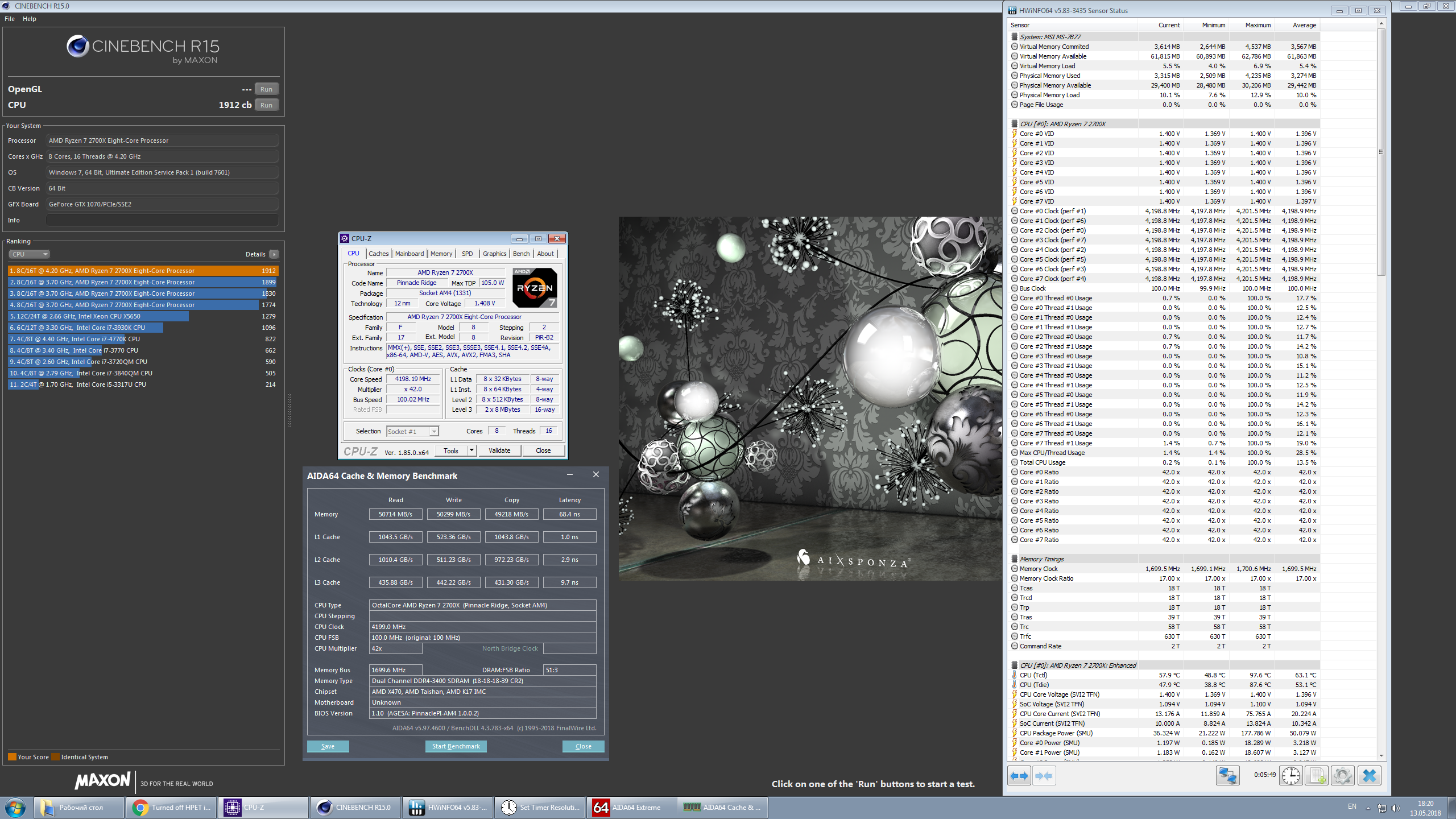This screenshot has width=1456, height=819.
Task: Click the blue X icon in the HWiNFO toolbar
Action: pyautogui.click(x=1370, y=776)
